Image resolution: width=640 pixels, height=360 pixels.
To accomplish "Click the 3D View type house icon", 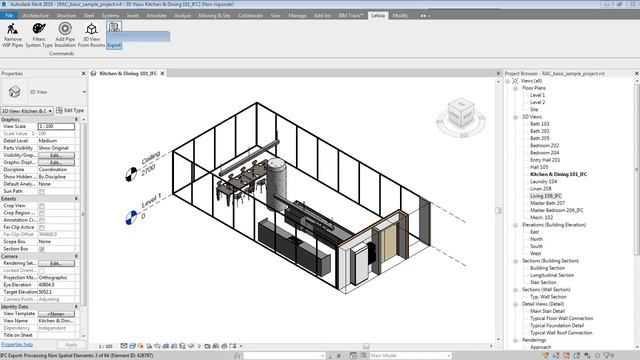I will click(x=15, y=92).
